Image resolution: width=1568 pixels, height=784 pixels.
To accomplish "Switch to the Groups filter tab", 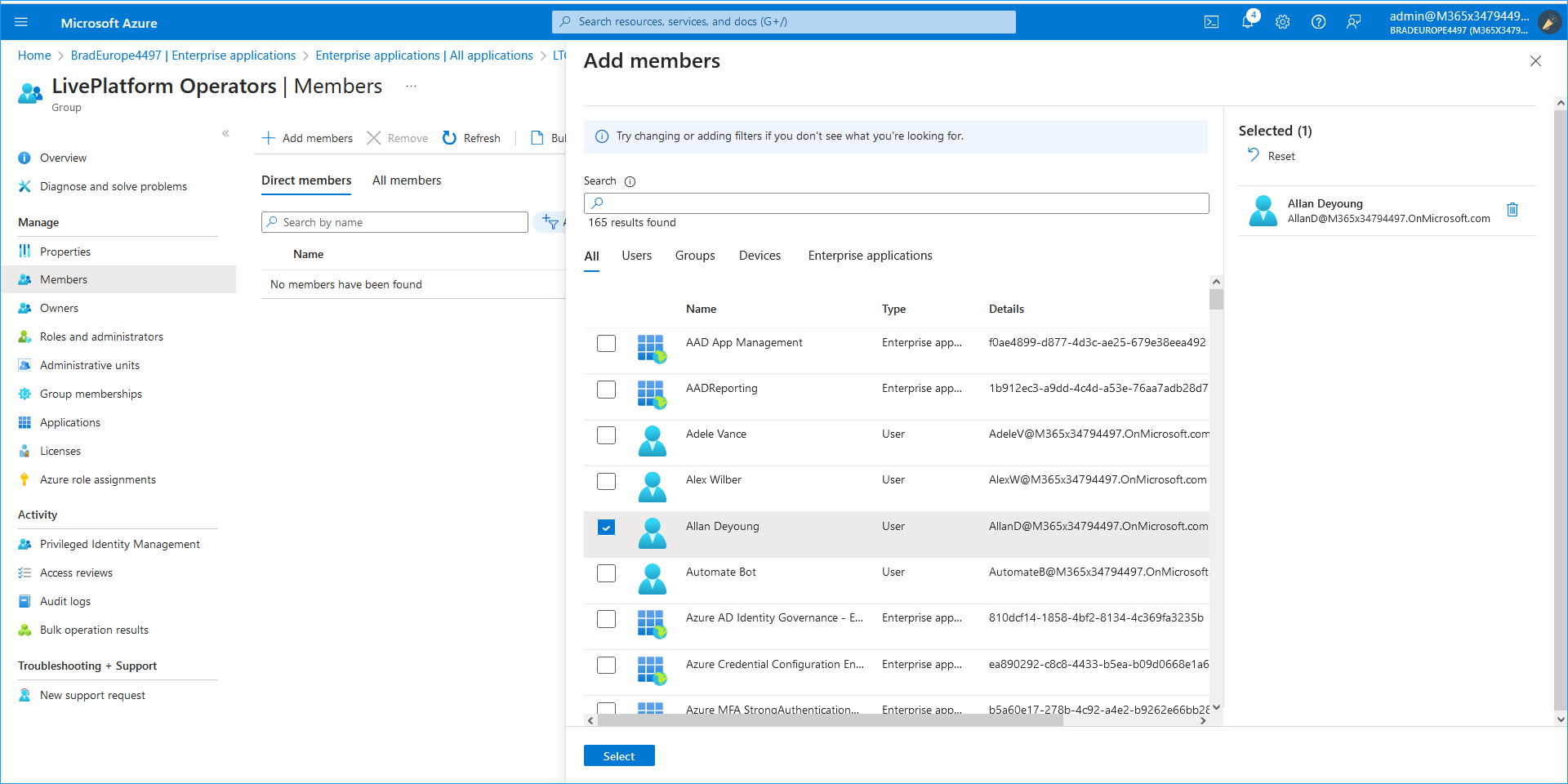I will point(695,256).
